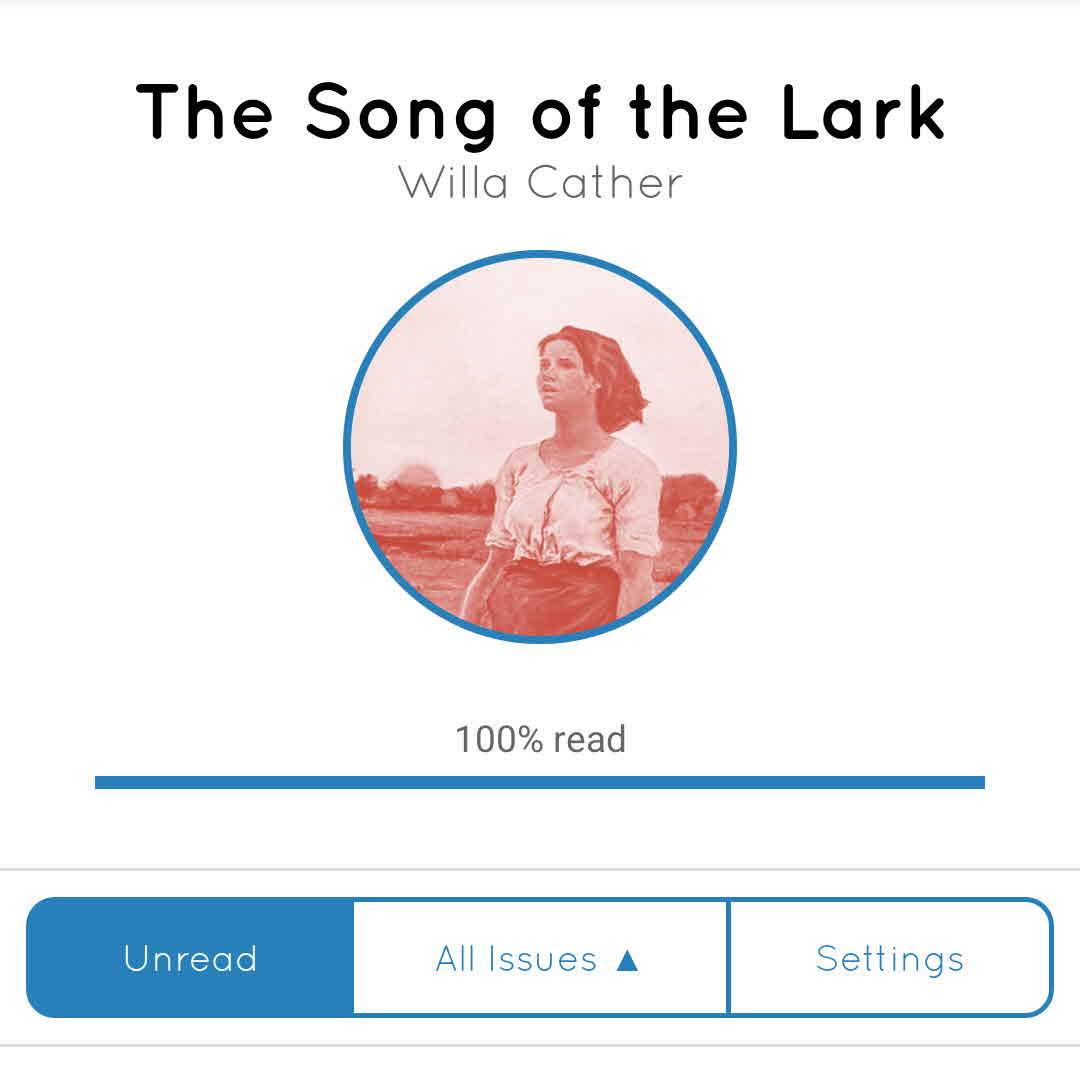Click the "100% read" progress label
Screen dimensions: 1080x1080
(x=540, y=740)
